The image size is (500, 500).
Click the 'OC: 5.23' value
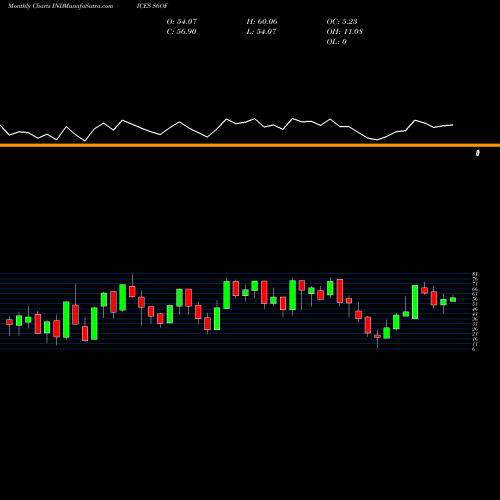(x=342, y=21)
